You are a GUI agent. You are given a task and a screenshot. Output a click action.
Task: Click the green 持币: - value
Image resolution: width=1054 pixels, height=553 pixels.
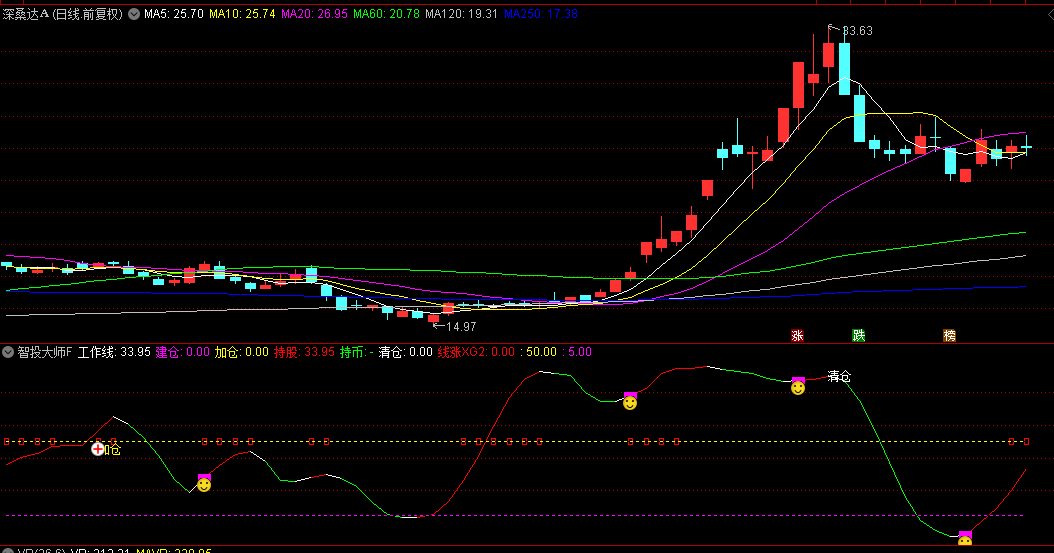point(356,352)
